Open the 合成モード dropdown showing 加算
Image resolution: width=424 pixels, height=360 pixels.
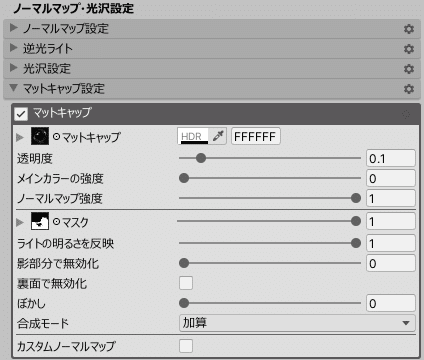[x=297, y=323]
